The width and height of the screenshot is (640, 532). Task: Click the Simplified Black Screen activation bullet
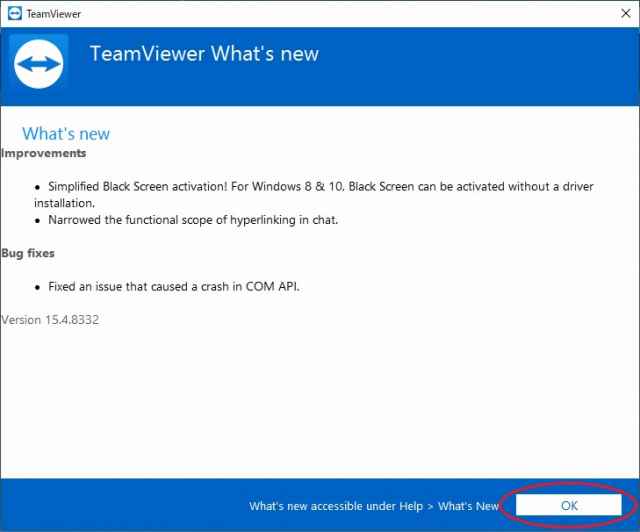(313, 194)
